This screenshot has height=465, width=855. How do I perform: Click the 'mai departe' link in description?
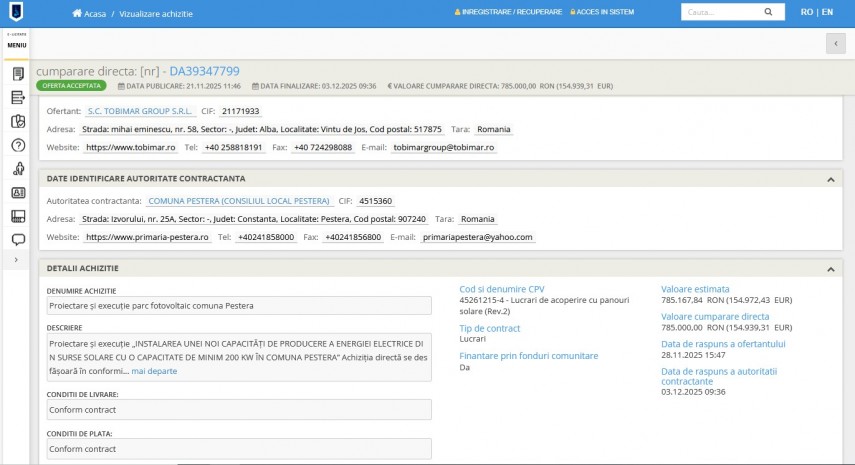click(x=154, y=371)
